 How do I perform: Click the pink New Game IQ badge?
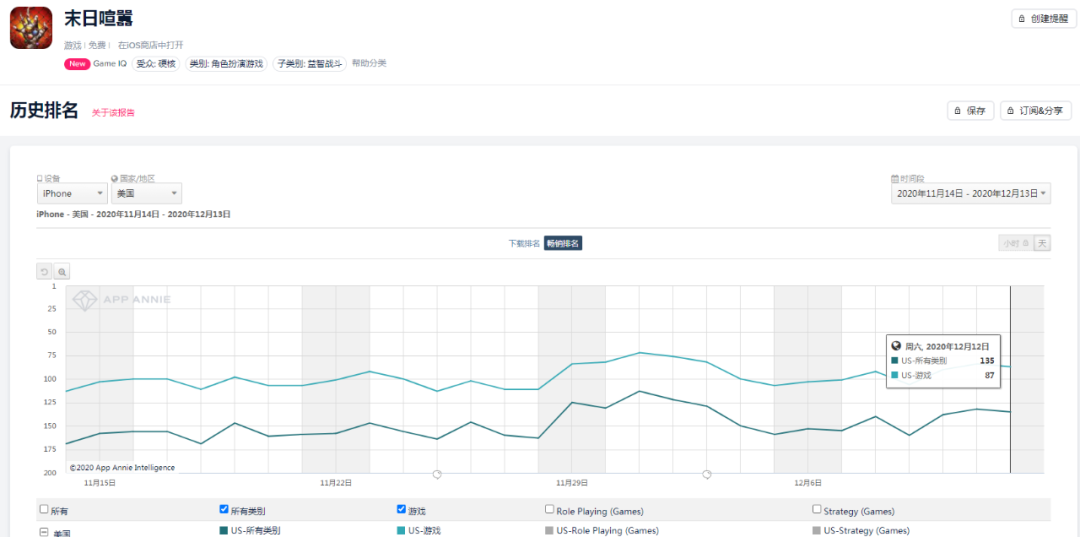77,64
